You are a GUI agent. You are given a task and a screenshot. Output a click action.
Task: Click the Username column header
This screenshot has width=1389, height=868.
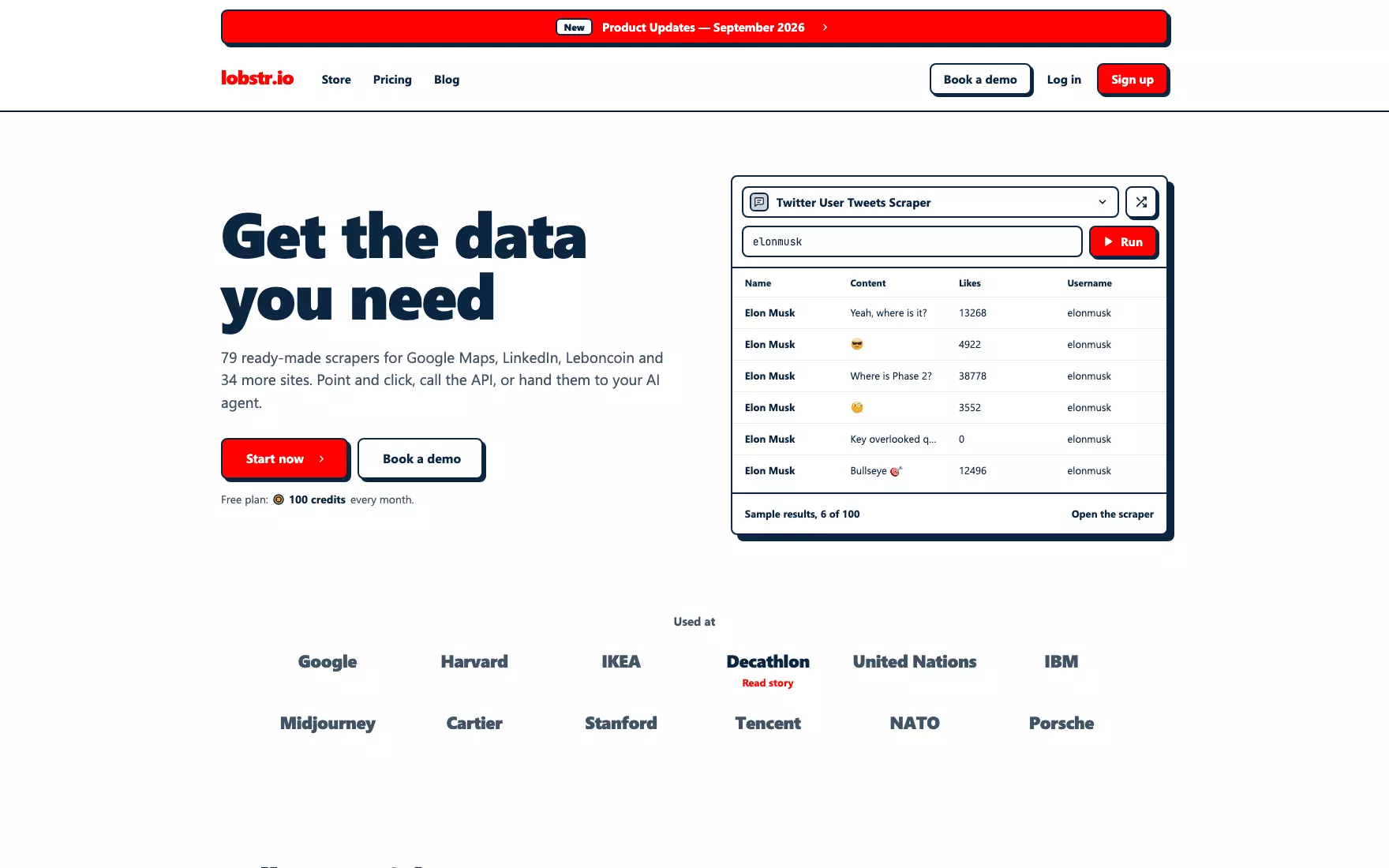(1089, 283)
